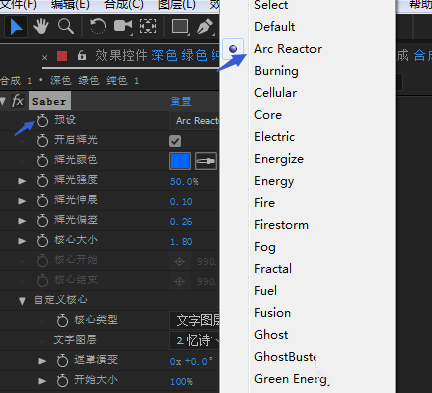Screen dimensions: 432x393
Task: Click the 100% 开始大小 value
Action: click(x=181, y=382)
